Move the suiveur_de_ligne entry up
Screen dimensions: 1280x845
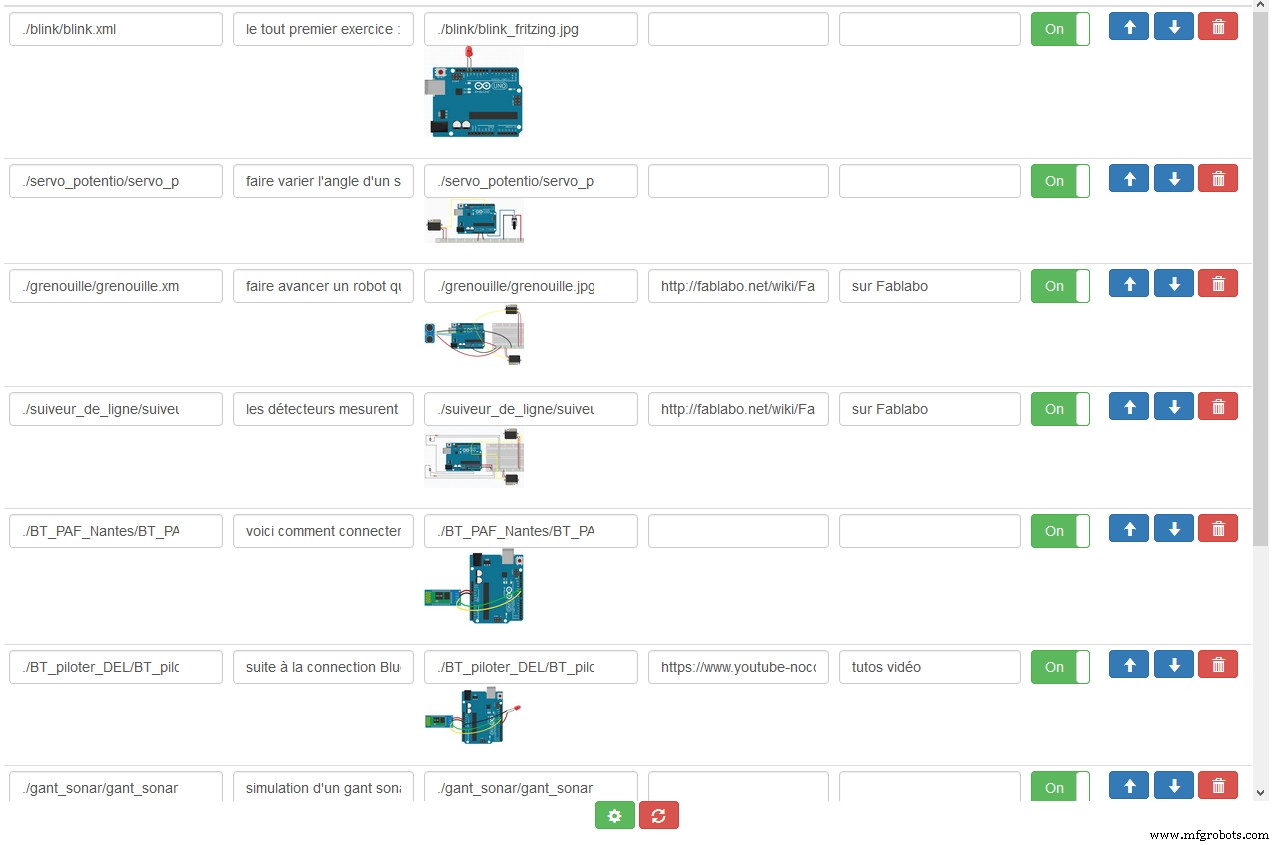pos(1128,406)
